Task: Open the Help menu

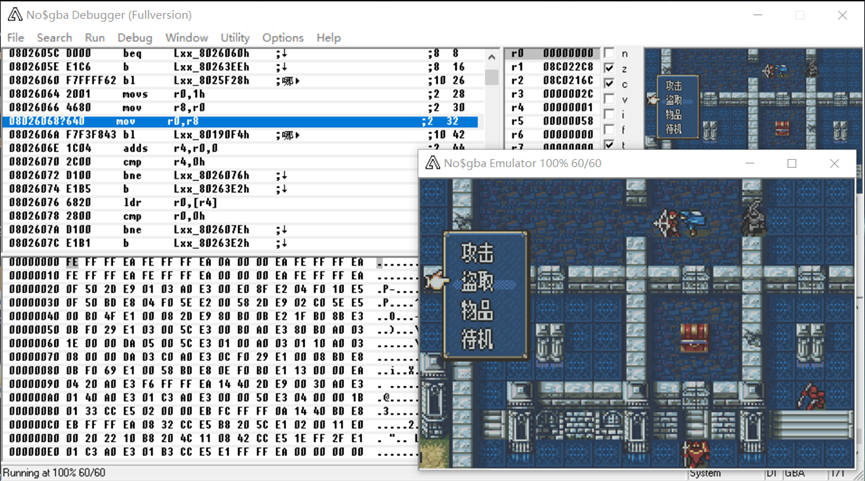Action: click(328, 38)
